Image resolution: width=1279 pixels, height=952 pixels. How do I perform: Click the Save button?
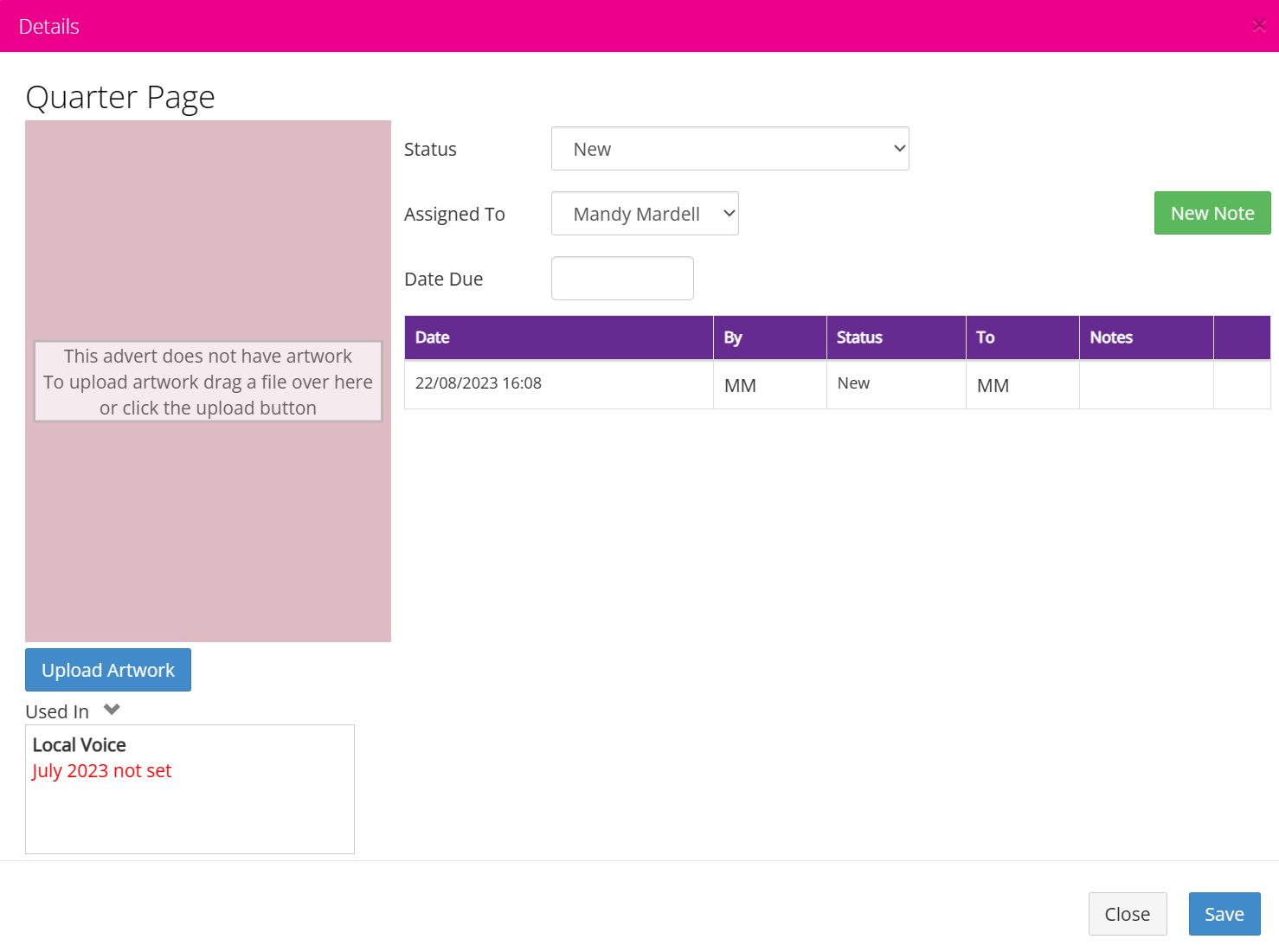(1224, 913)
